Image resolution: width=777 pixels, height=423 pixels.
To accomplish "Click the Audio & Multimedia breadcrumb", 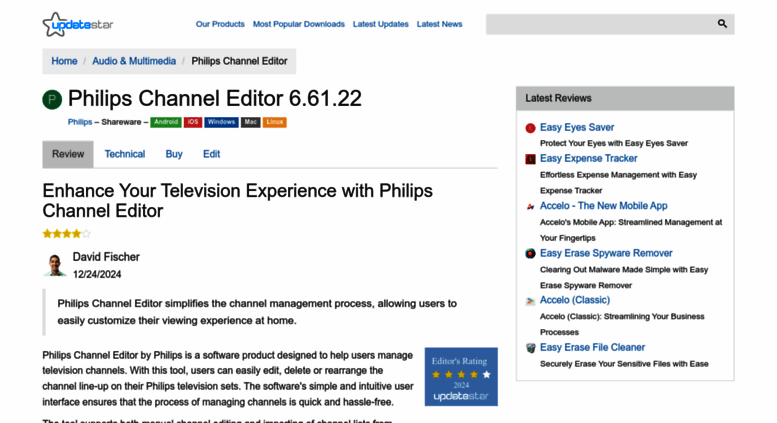I will (x=134, y=61).
